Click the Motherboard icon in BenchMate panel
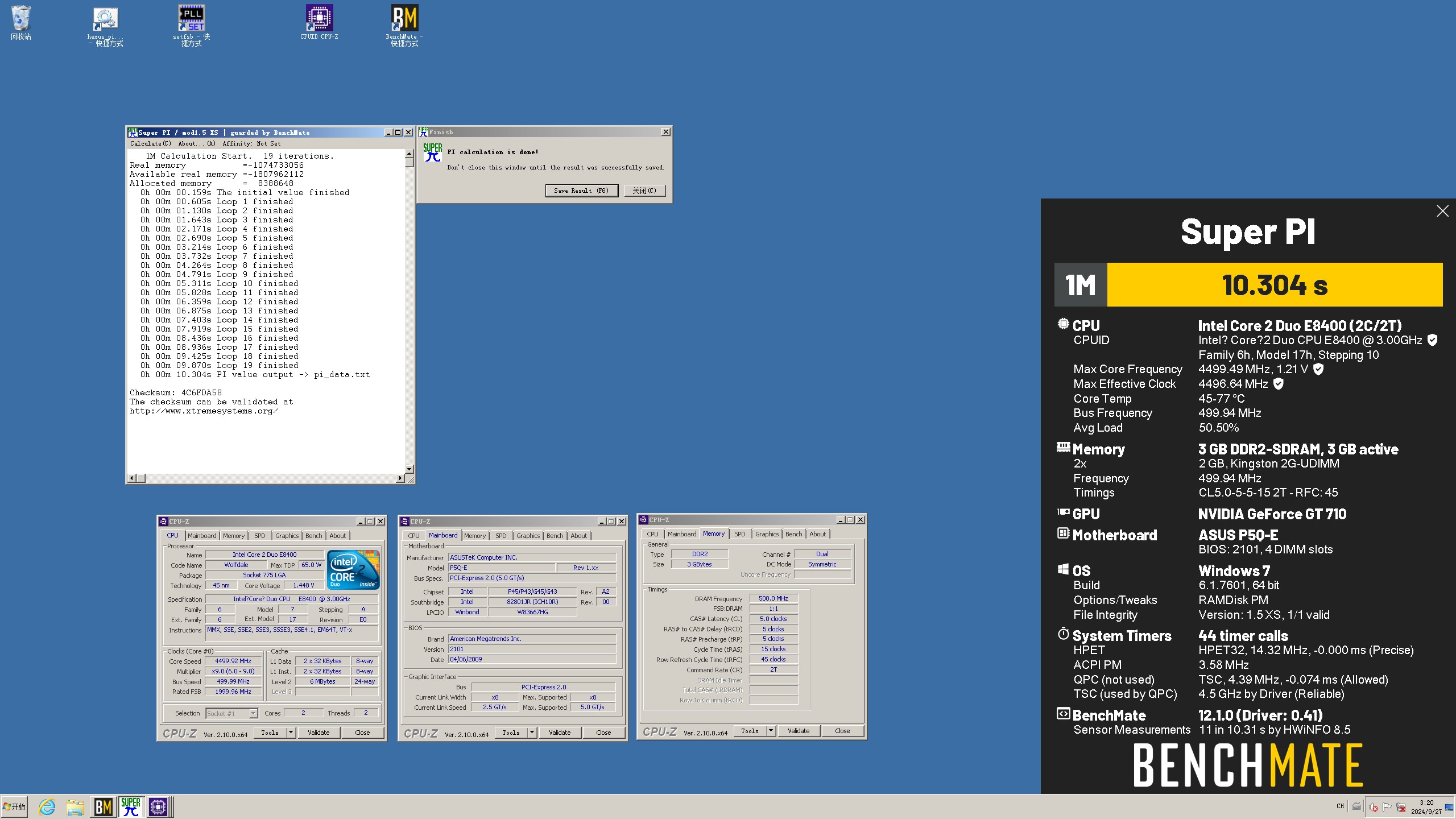This screenshot has width=1456, height=819. coord(1063,533)
